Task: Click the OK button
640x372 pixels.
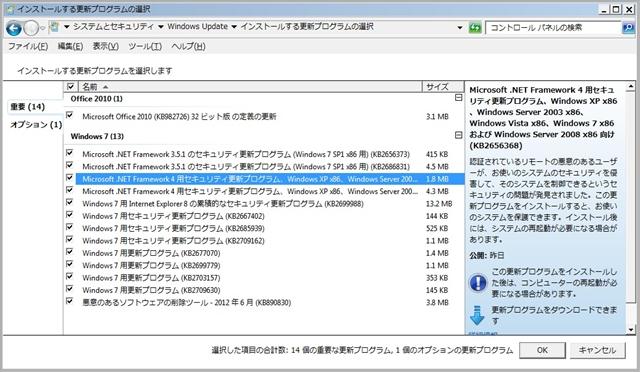Action: tap(542, 350)
